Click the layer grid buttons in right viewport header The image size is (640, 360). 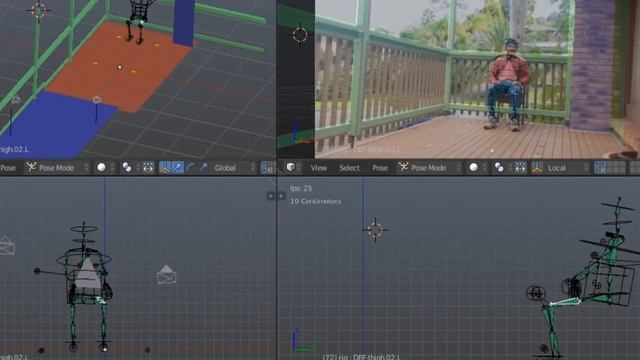[x=609, y=168]
